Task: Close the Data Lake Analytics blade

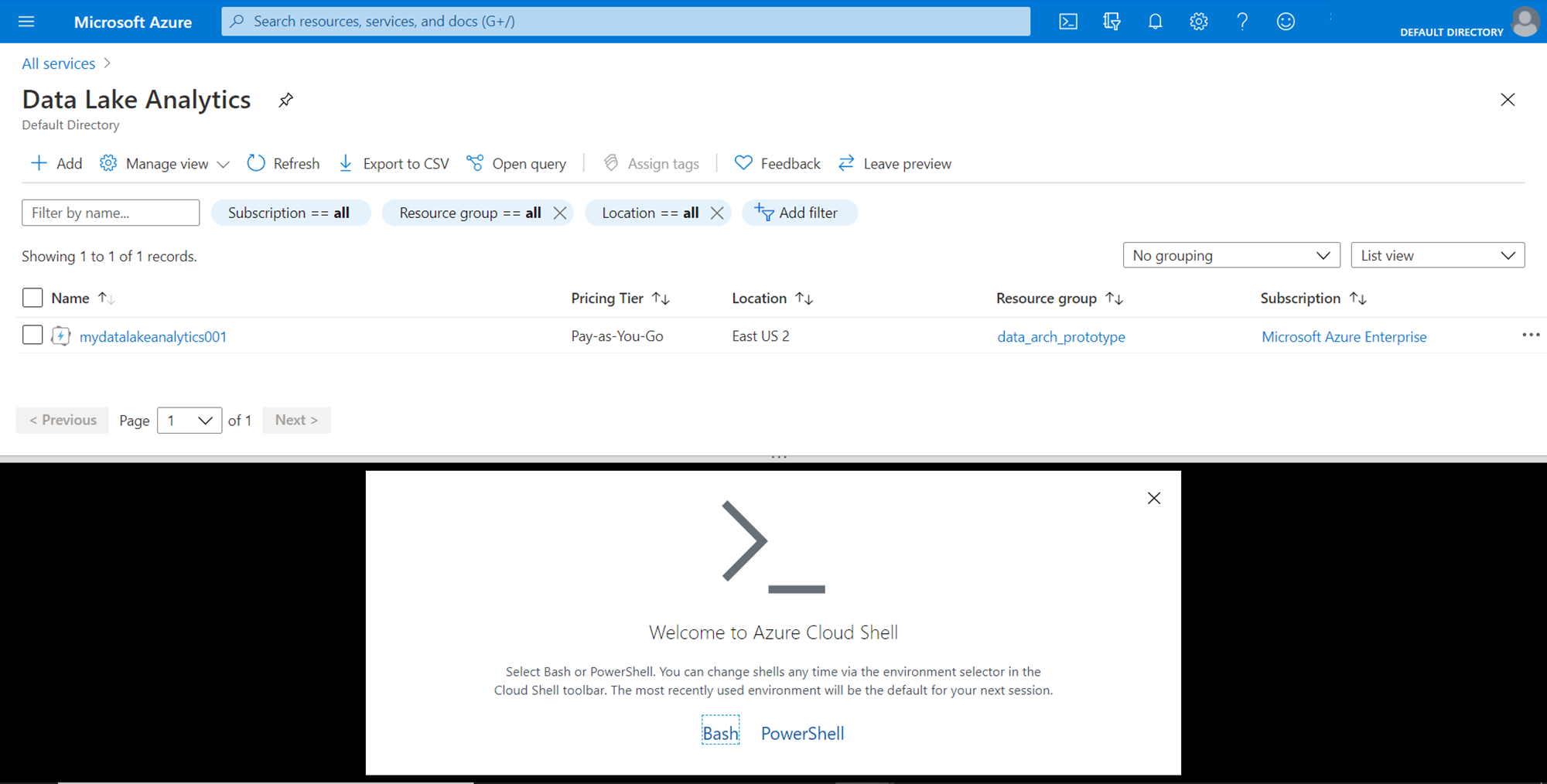Action: [1508, 100]
